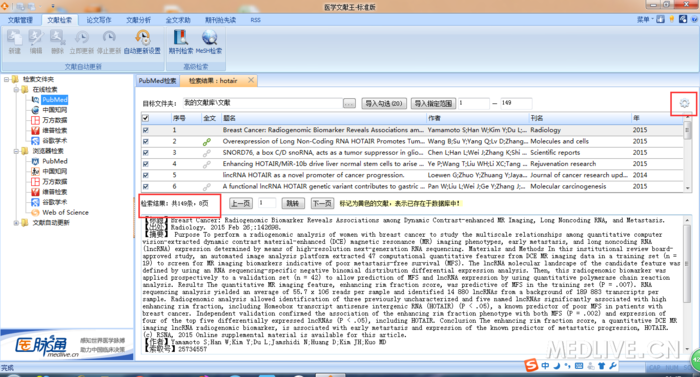The image size is (700, 377).
Task: Select 谷歌学术 under 在线检索 folder
Action: 54,141
